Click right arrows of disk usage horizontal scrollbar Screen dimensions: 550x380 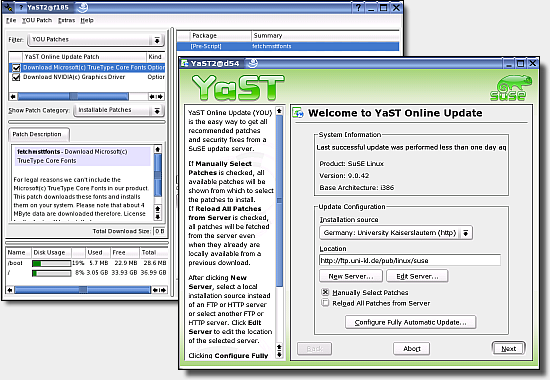click(159, 290)
